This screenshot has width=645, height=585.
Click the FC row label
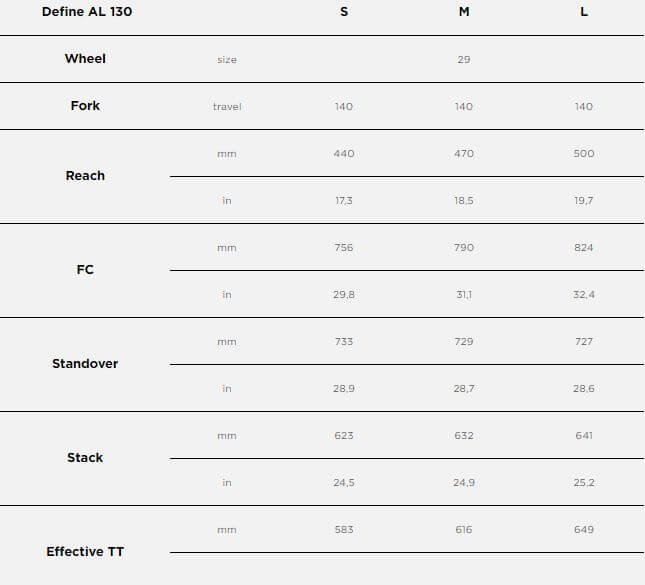(85, 269)
